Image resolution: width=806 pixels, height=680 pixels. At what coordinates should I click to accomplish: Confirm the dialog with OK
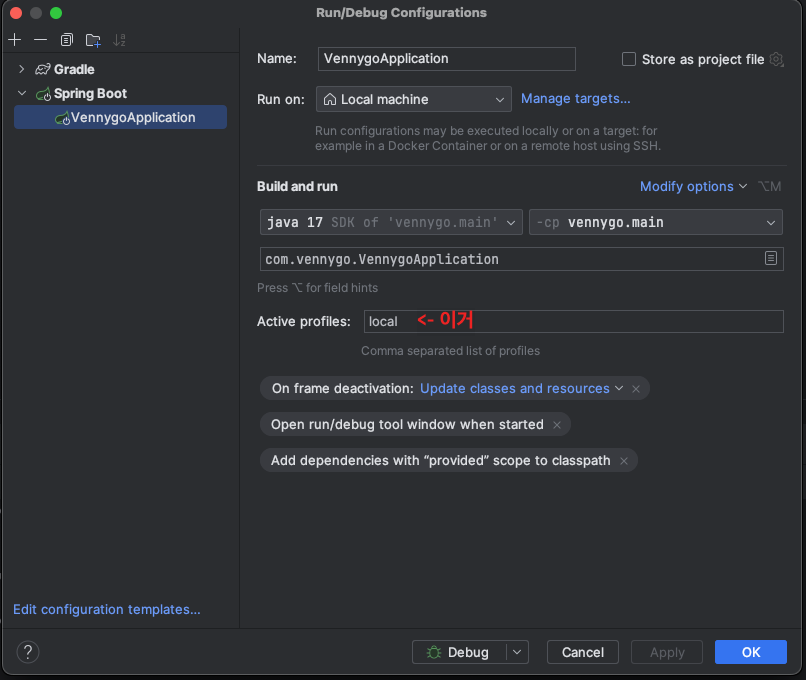(750, 652)
